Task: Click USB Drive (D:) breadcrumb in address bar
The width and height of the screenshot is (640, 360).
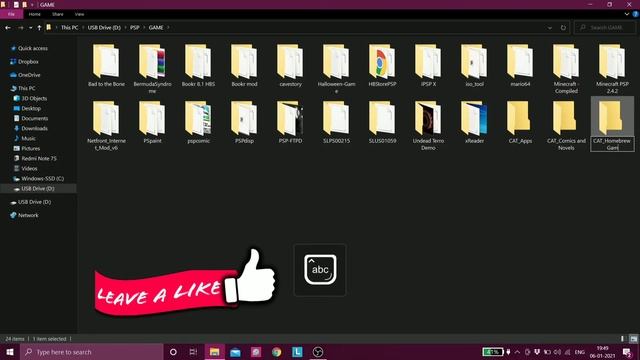Action: point(104,28)
